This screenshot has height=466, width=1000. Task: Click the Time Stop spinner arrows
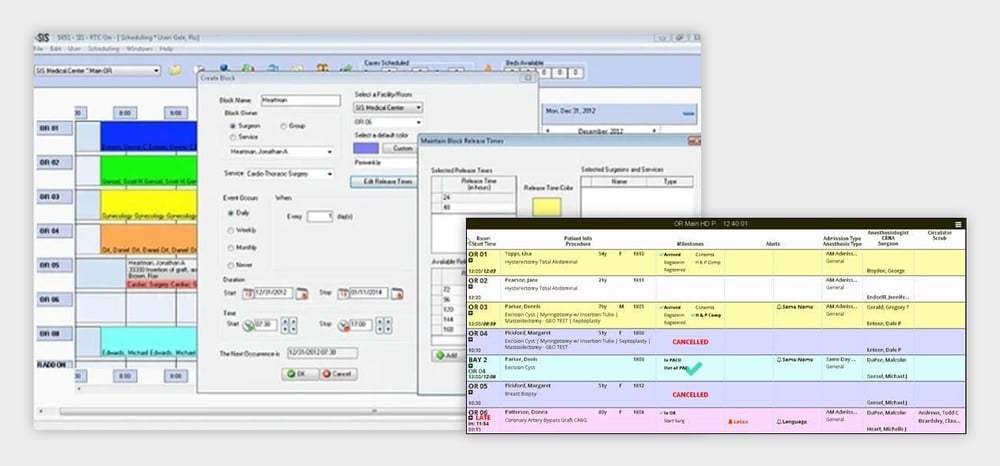tap(384, 325)
